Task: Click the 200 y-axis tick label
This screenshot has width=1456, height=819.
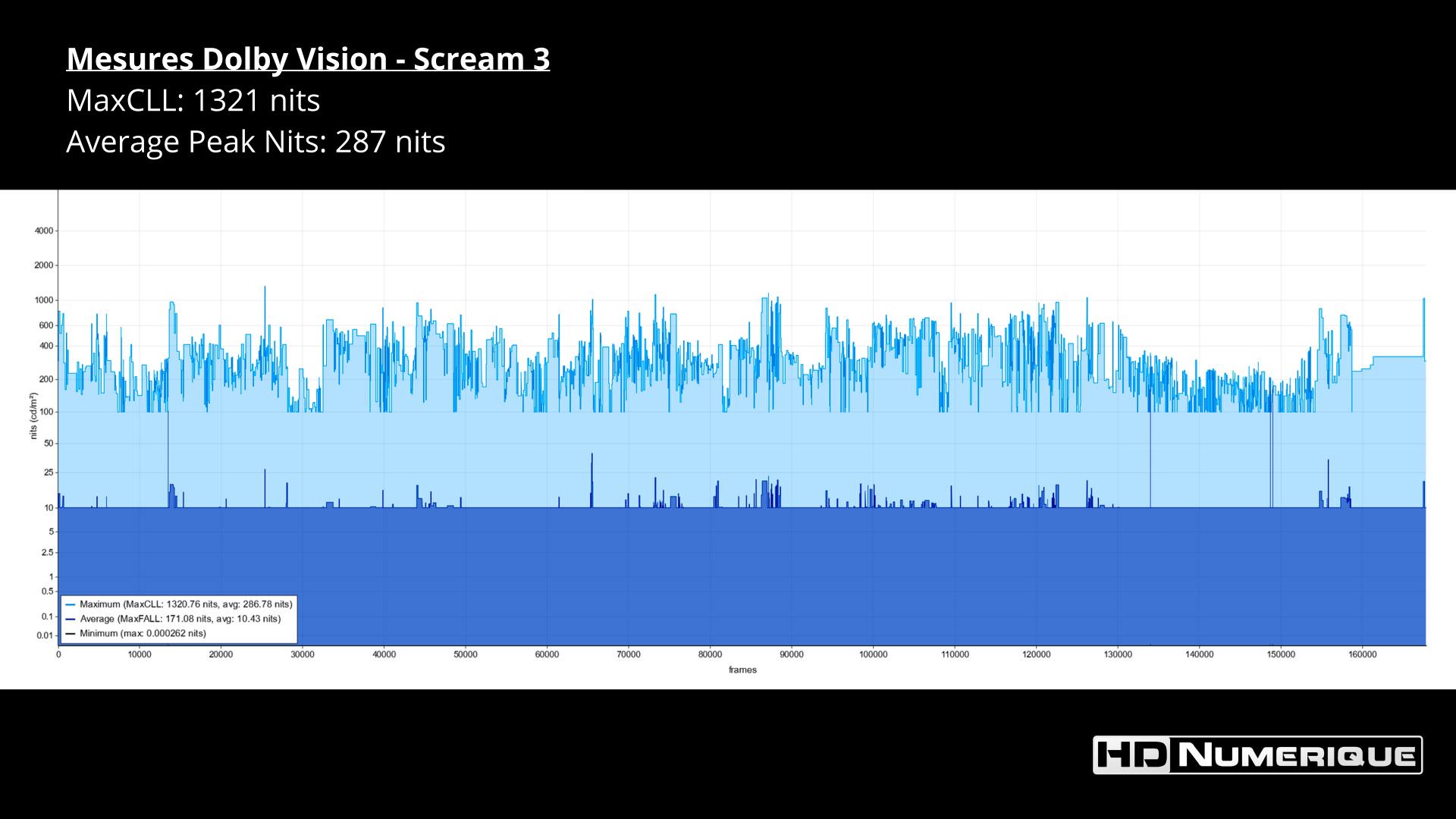Action: coord(46,379)
